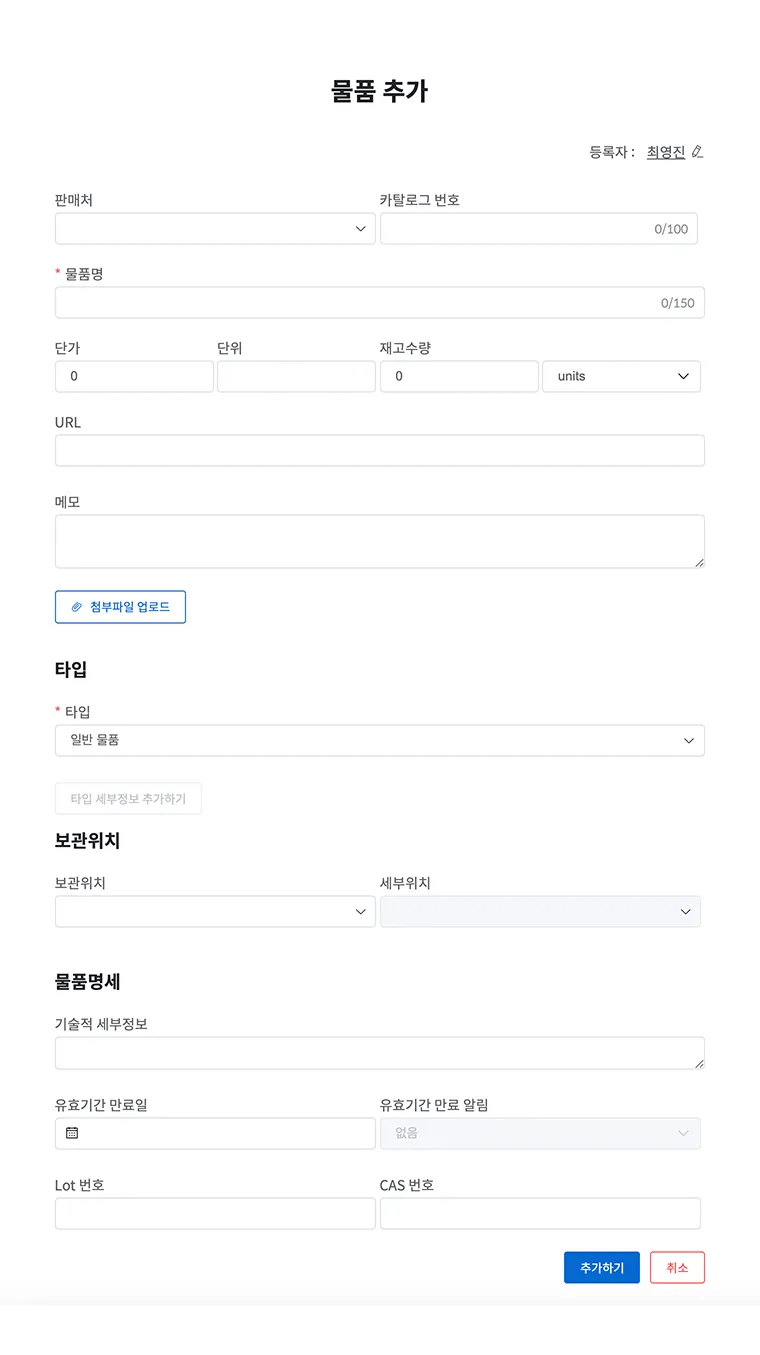The image size is (760, 1355).
Task: Open the 보관위치 dropdown
Action: (215, 912)
